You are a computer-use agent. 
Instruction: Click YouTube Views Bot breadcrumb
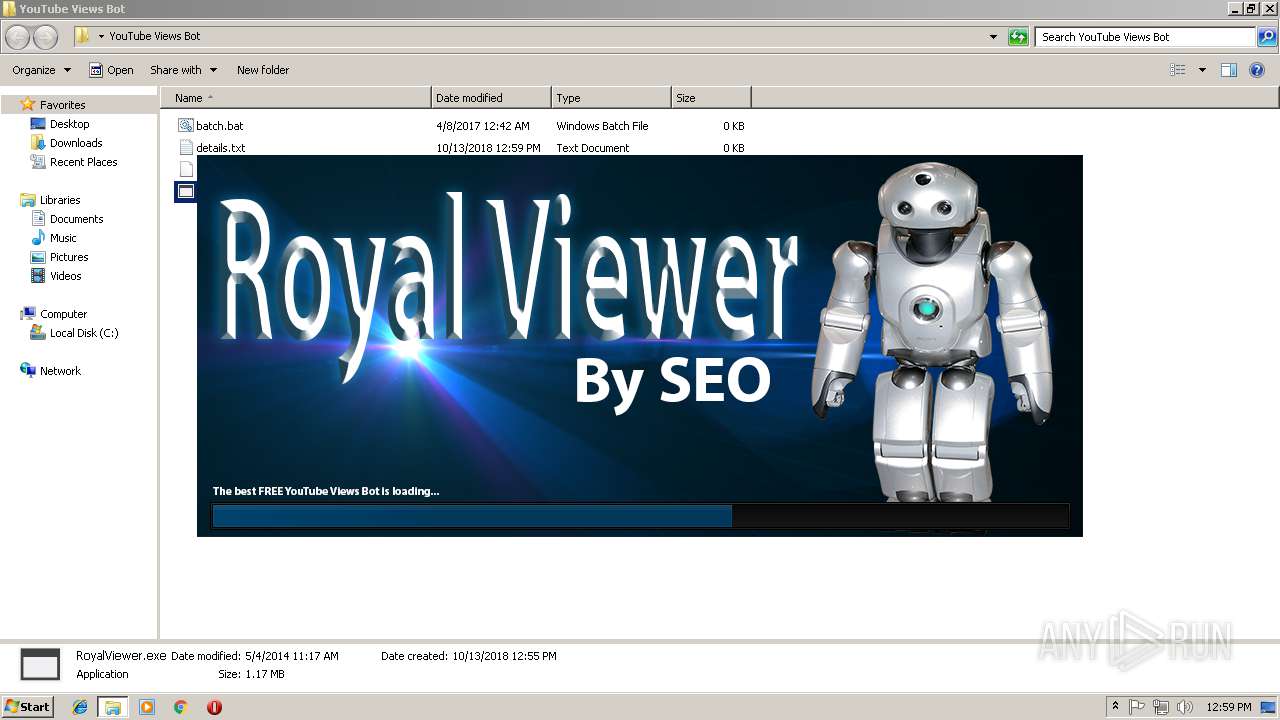click(x=155, y=36)
